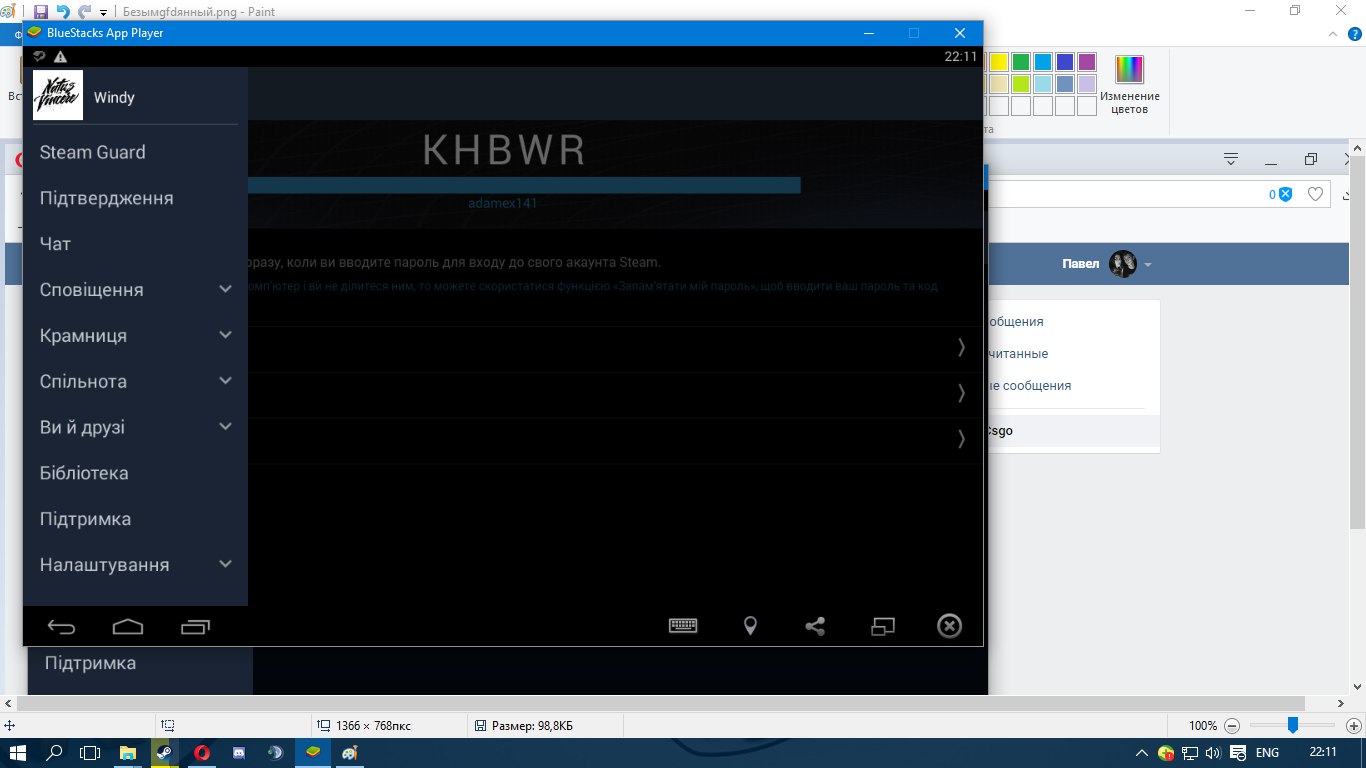Switch to Paint on the taskbar
1366x768 pixels.
point(350,753)
